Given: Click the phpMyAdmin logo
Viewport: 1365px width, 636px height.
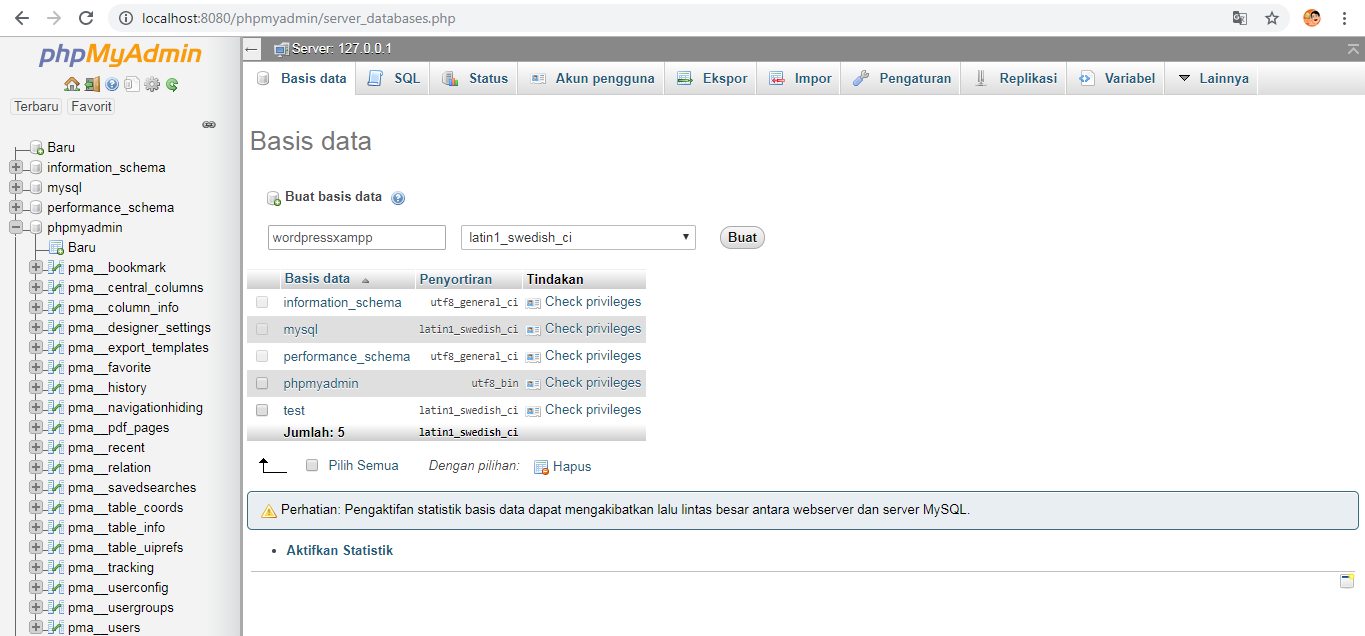Looking at the screenshot, I should pos(120,54).
